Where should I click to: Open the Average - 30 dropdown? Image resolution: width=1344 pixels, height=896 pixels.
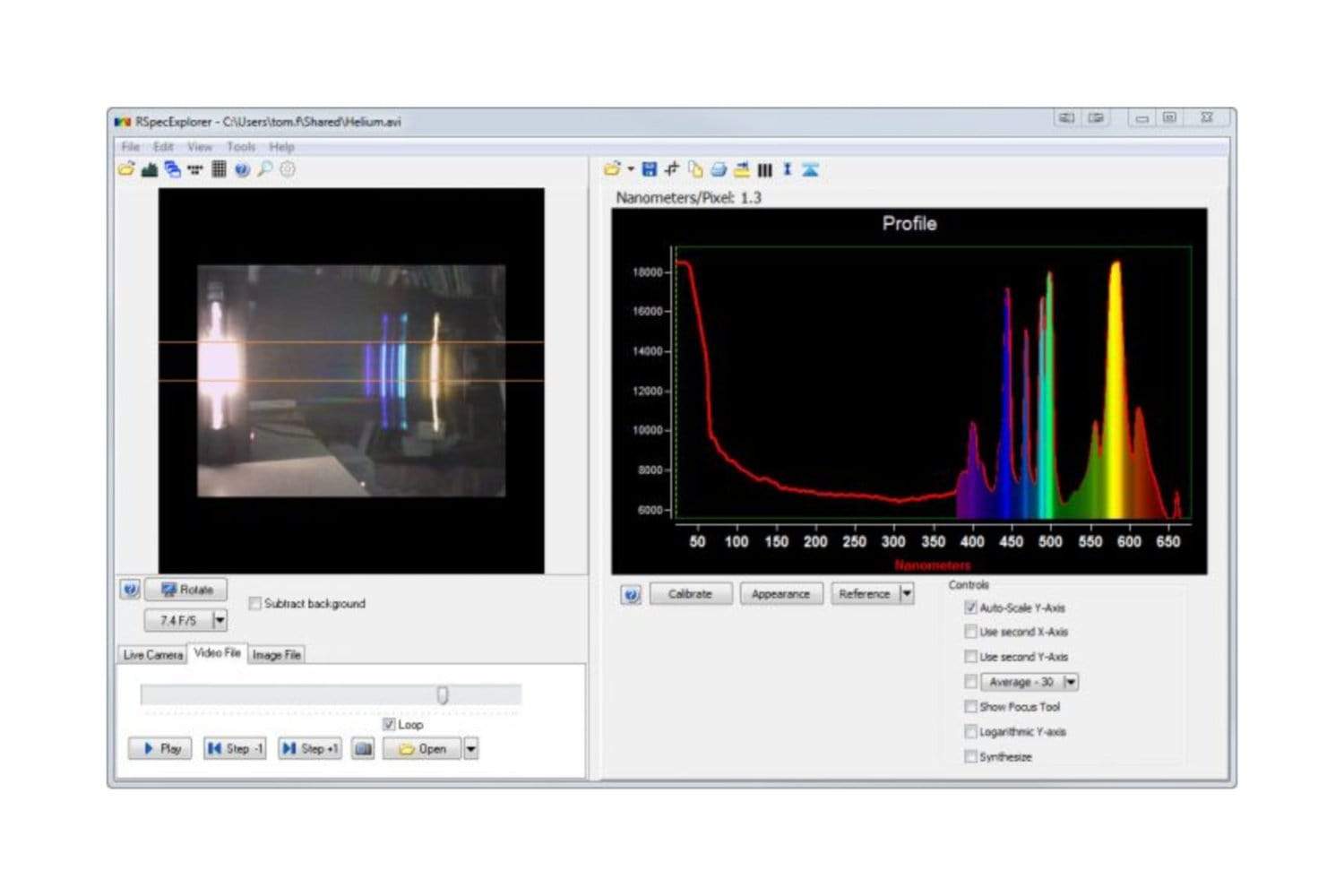click(x=1070, y=682)
